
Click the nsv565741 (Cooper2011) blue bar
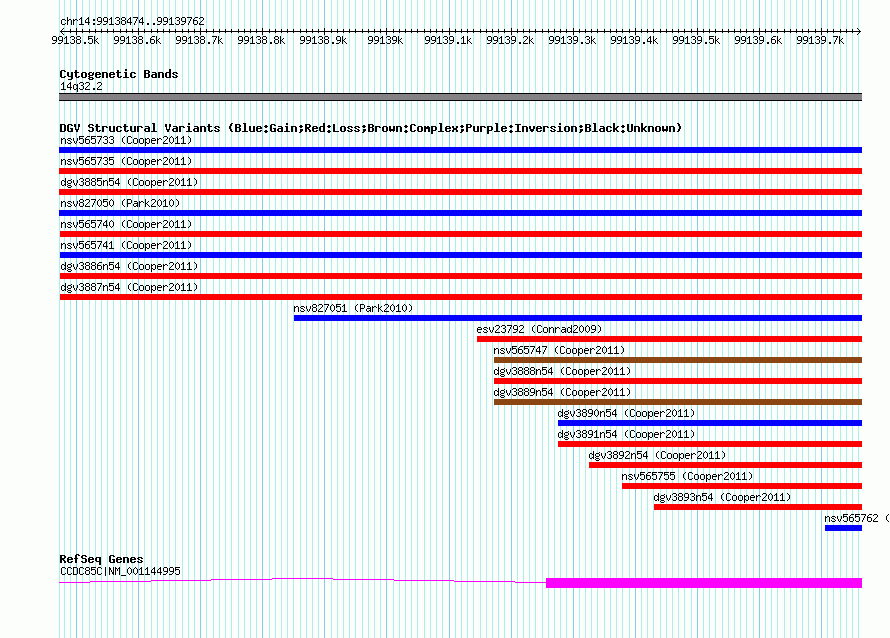click(x=460, y=255)
